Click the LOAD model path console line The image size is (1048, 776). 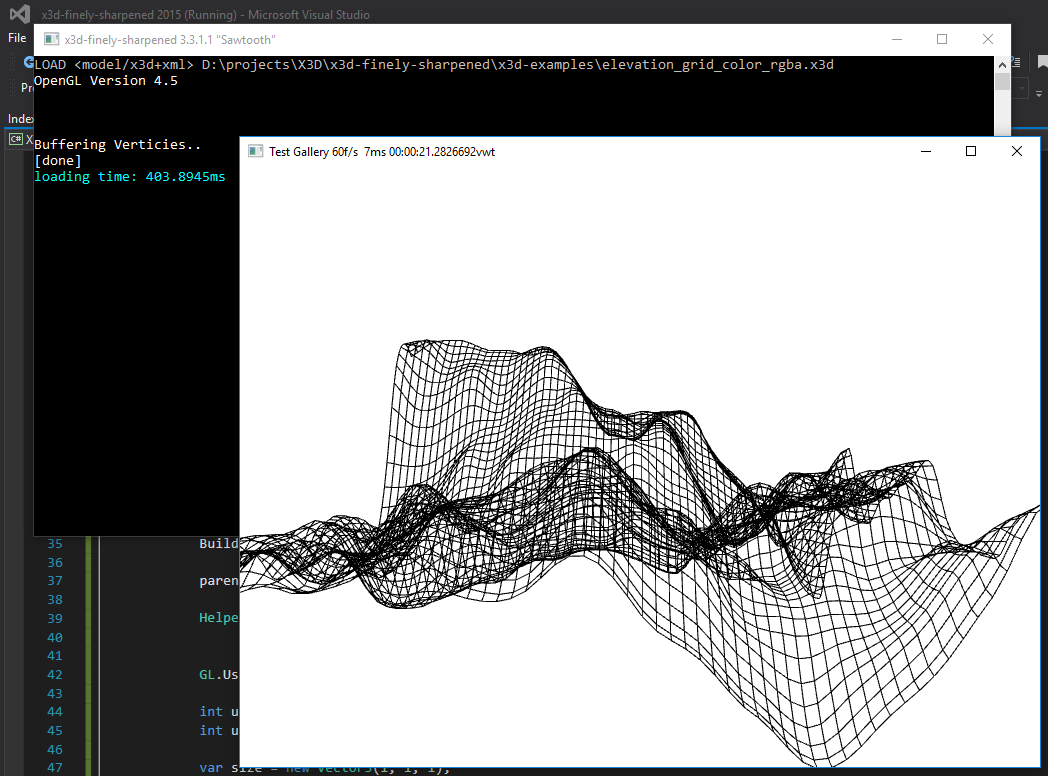pyautogui.click(x=434, y=64)
